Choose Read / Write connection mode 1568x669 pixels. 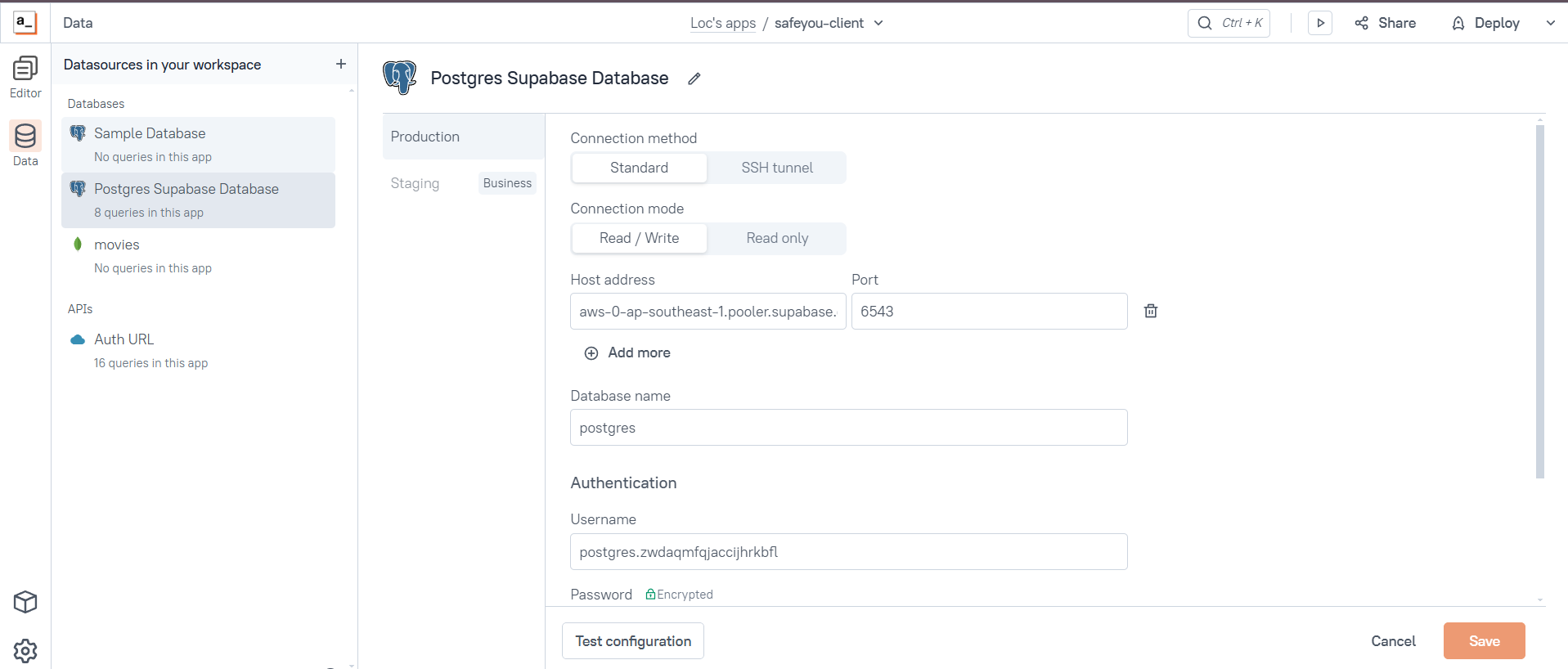pyautogui.click(x=639, y=238)
